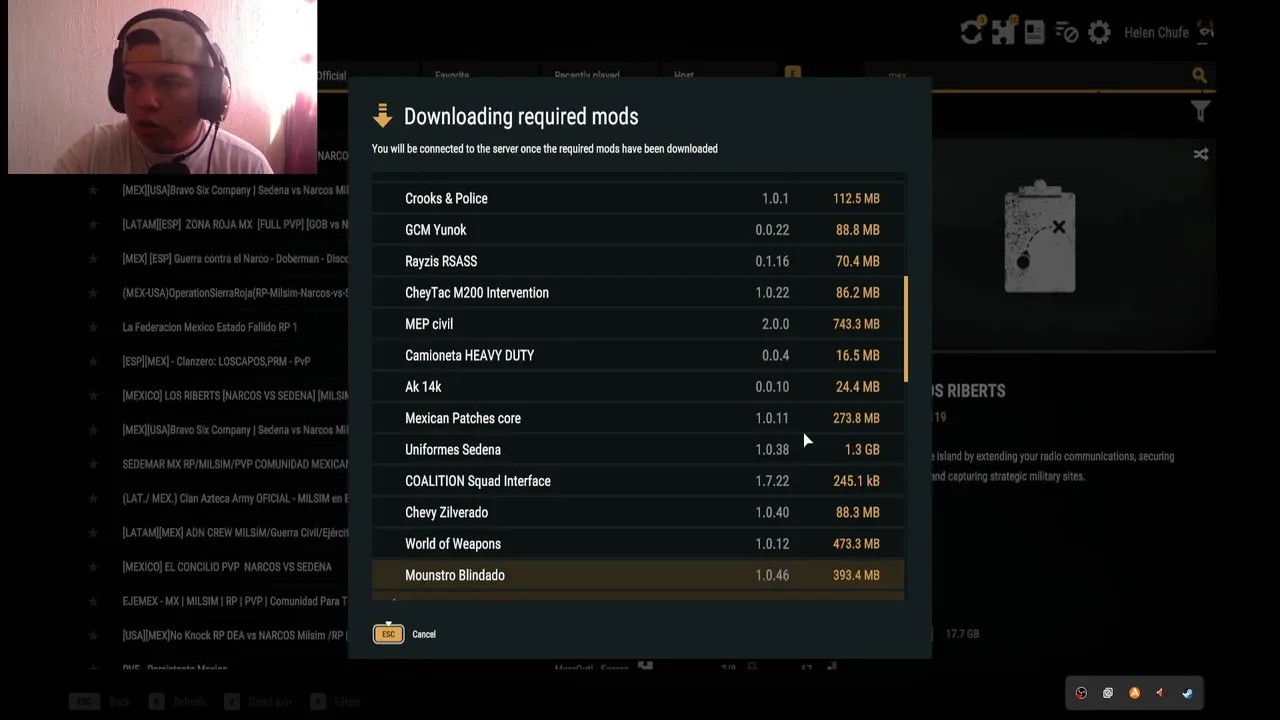Viewport: 1280px width, 720px height.
Task: Favorite the Clanzero: LOSCAPOS server star
Action: 93,361
